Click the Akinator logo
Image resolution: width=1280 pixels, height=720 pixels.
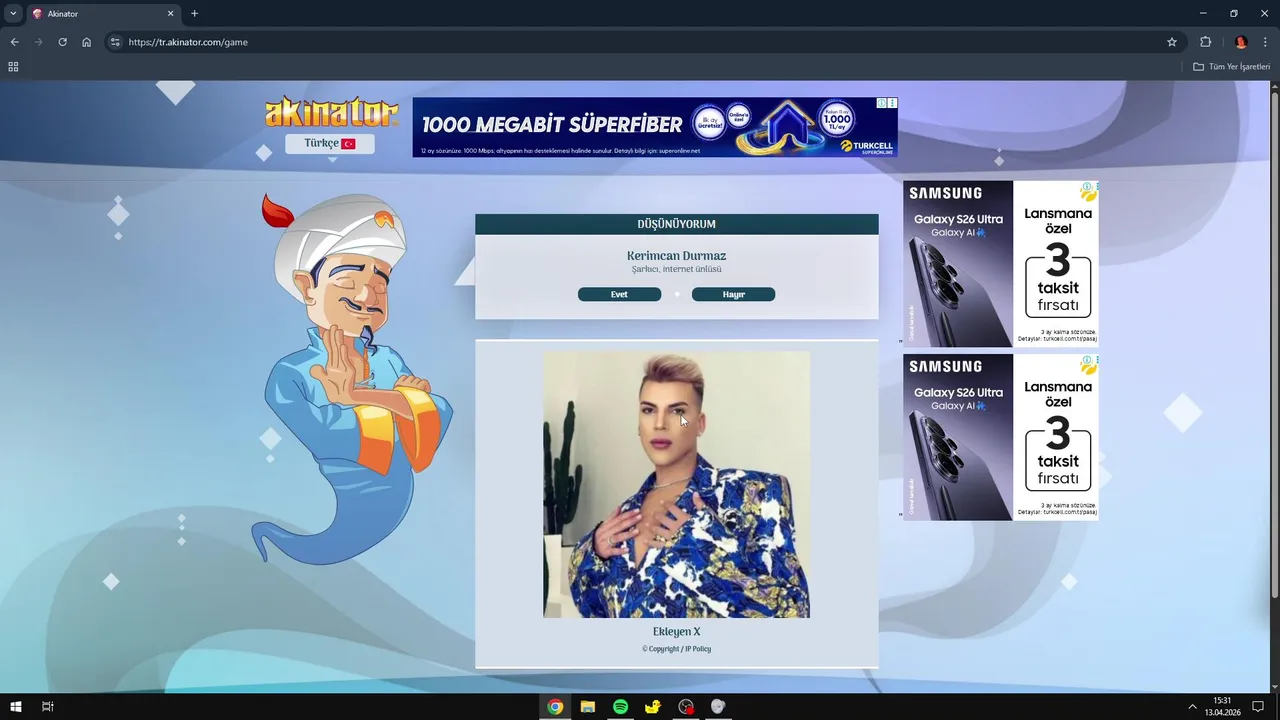[331, 112]
